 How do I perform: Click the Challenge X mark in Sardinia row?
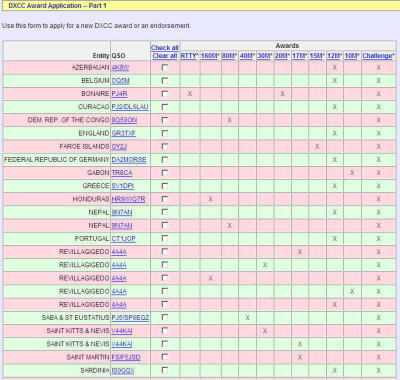pyautogui.click(x=378, y=370)
